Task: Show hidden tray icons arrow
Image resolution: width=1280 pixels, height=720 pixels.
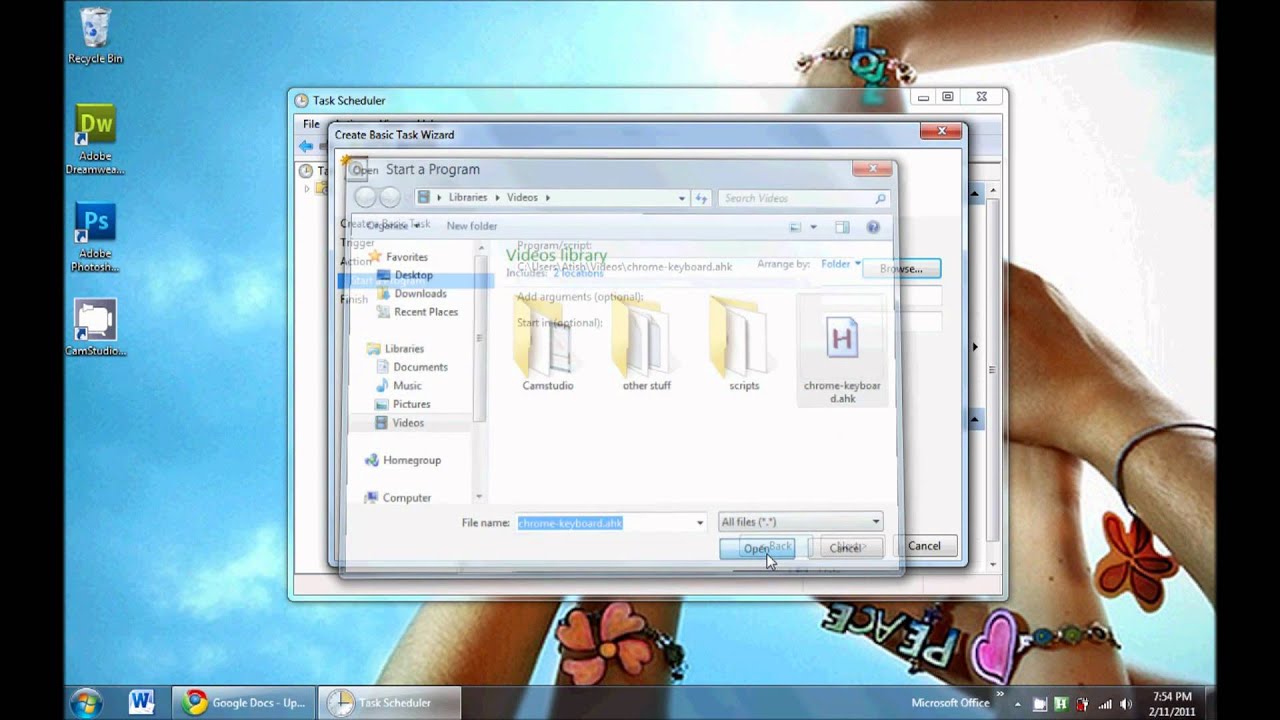Action: [x=1018, y=703]
